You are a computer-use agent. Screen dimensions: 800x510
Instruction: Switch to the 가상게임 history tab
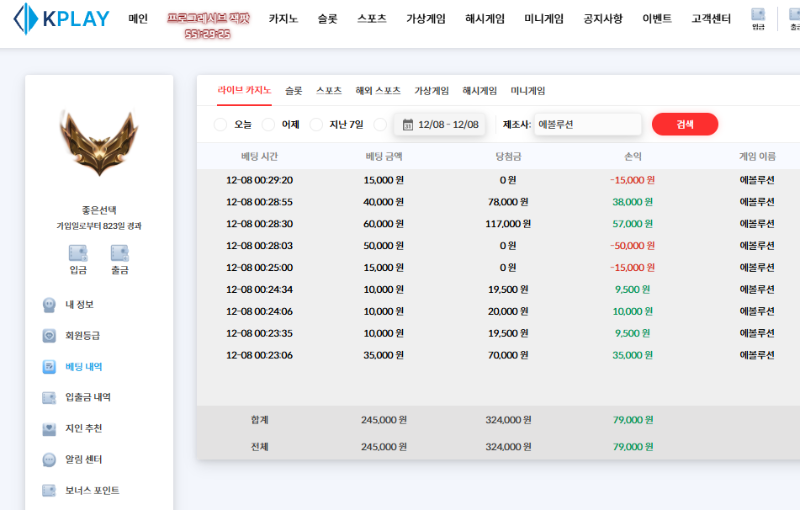[x=432, y=91]
